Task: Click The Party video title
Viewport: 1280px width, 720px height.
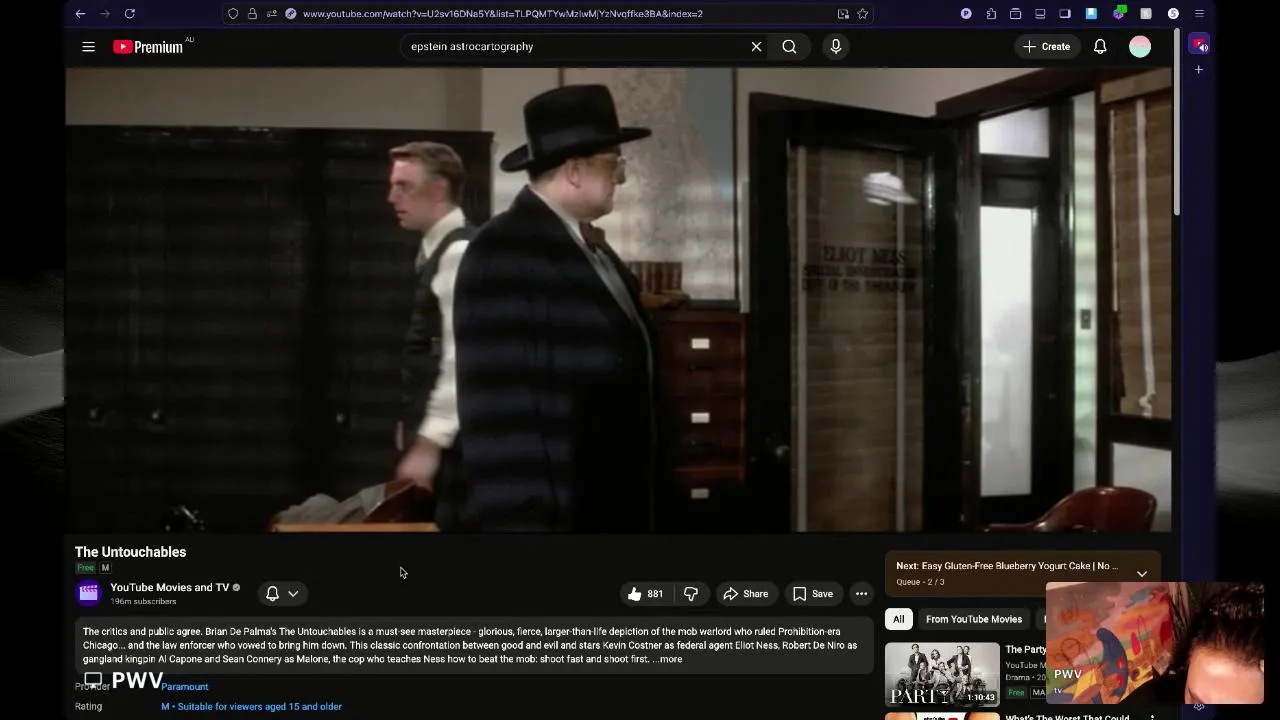Action: click(1026, 650)
